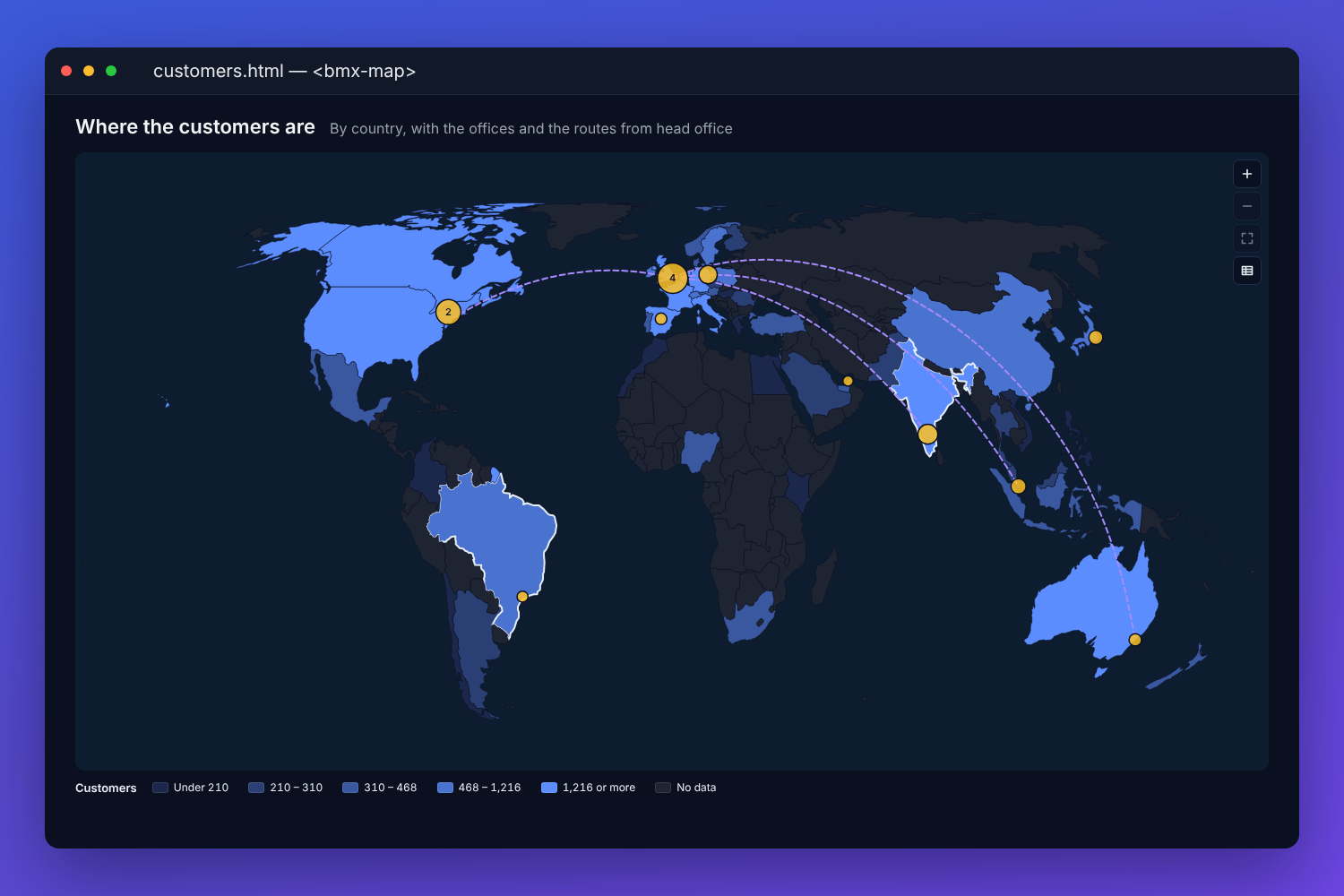Select the office marker on Brazil's coast

522,597
